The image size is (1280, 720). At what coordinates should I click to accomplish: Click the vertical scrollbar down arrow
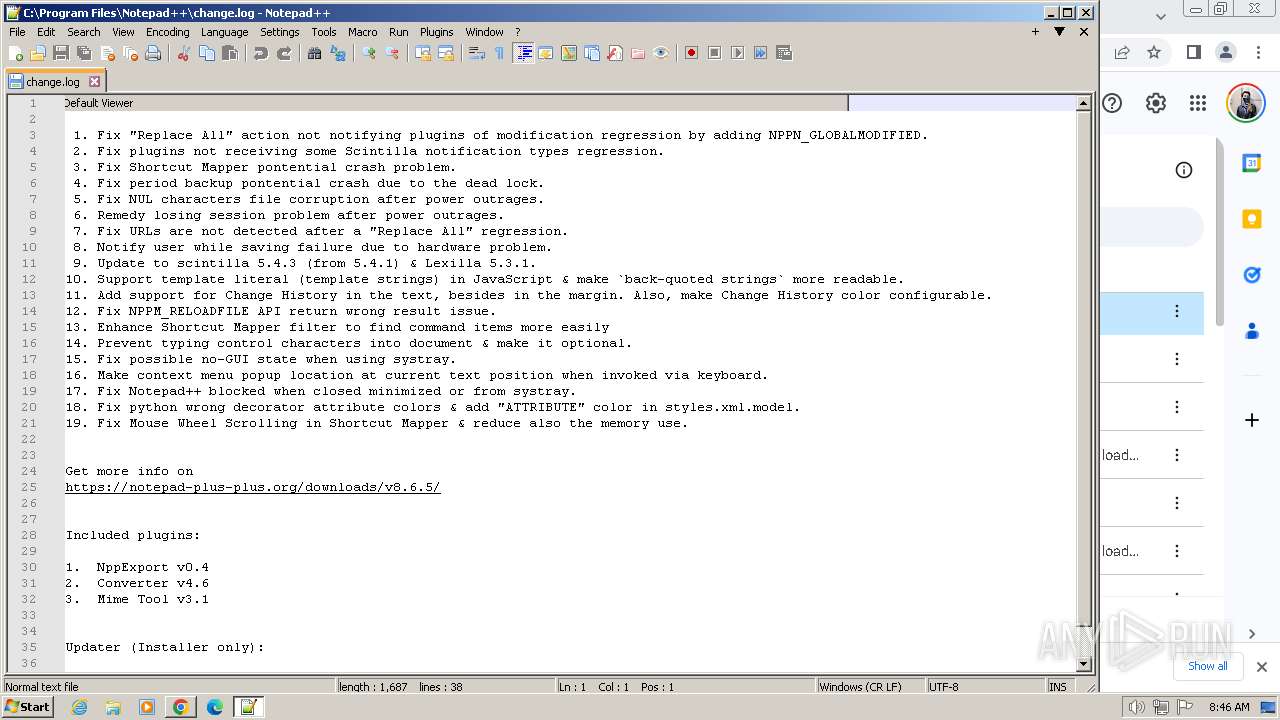[x=1084, y=664]
